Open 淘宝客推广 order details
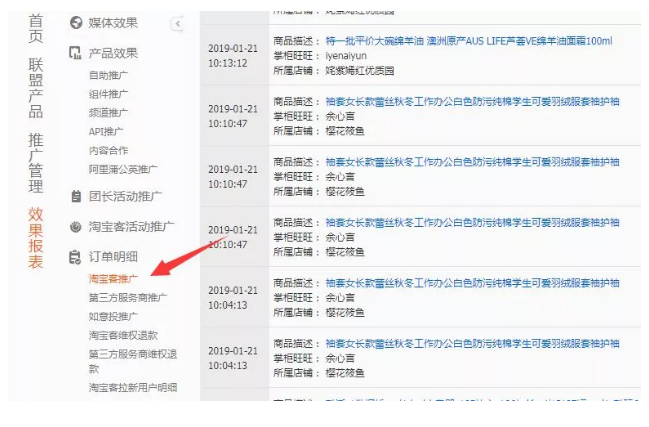The height and width of the screenshot is (427, 649). click(x=113, y=279)
